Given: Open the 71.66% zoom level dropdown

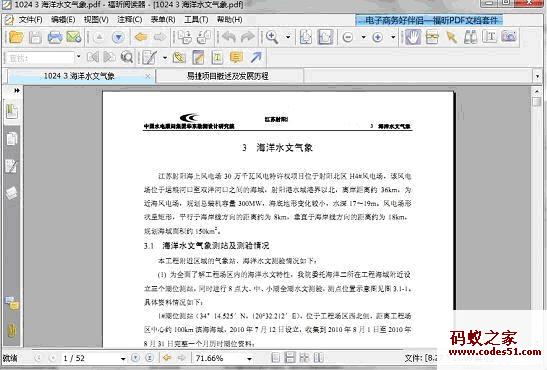Looking at the screenshot, I should click(x=249, y=358).
